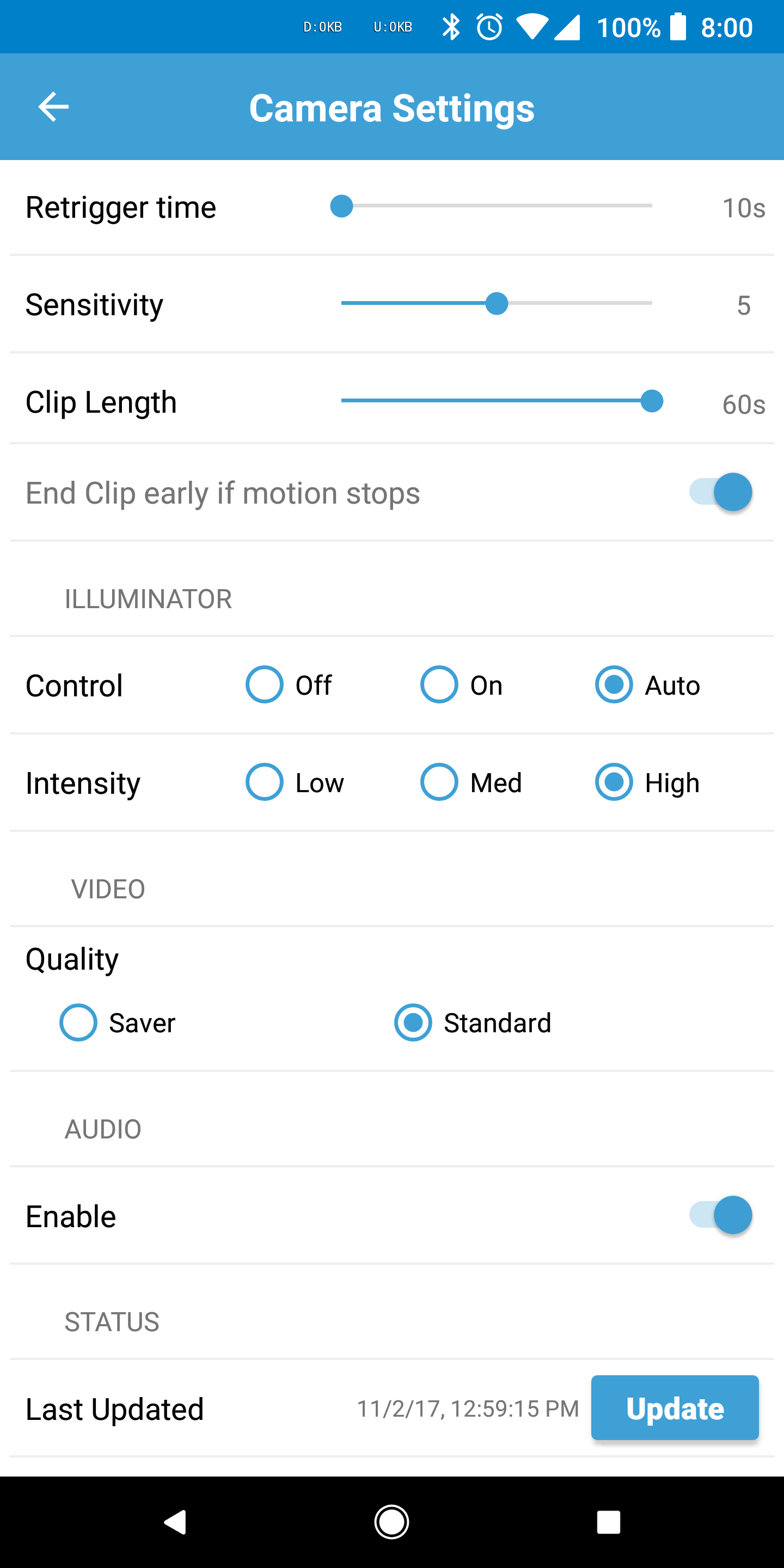784x1568 pixels.
Task: Select Standard video quality
Action: (413, 1022)
